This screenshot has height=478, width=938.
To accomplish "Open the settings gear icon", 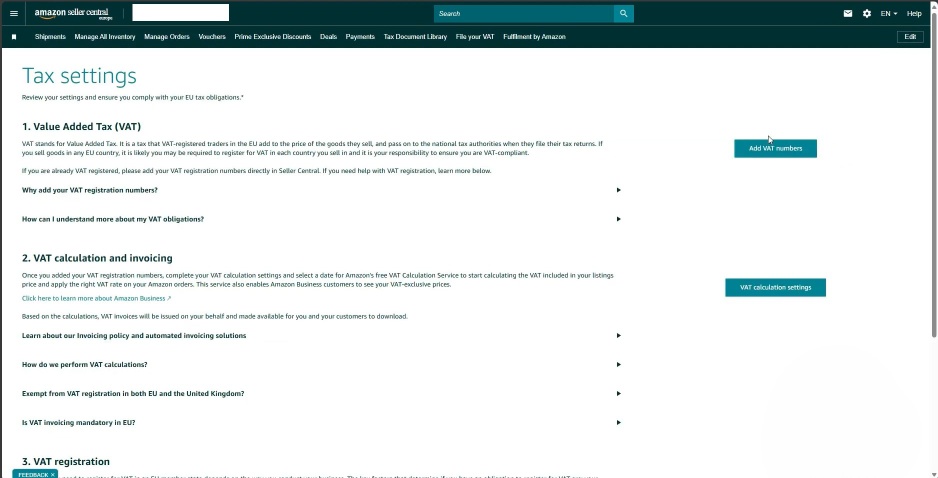I will pyautogui.click(x=867, y=13).
